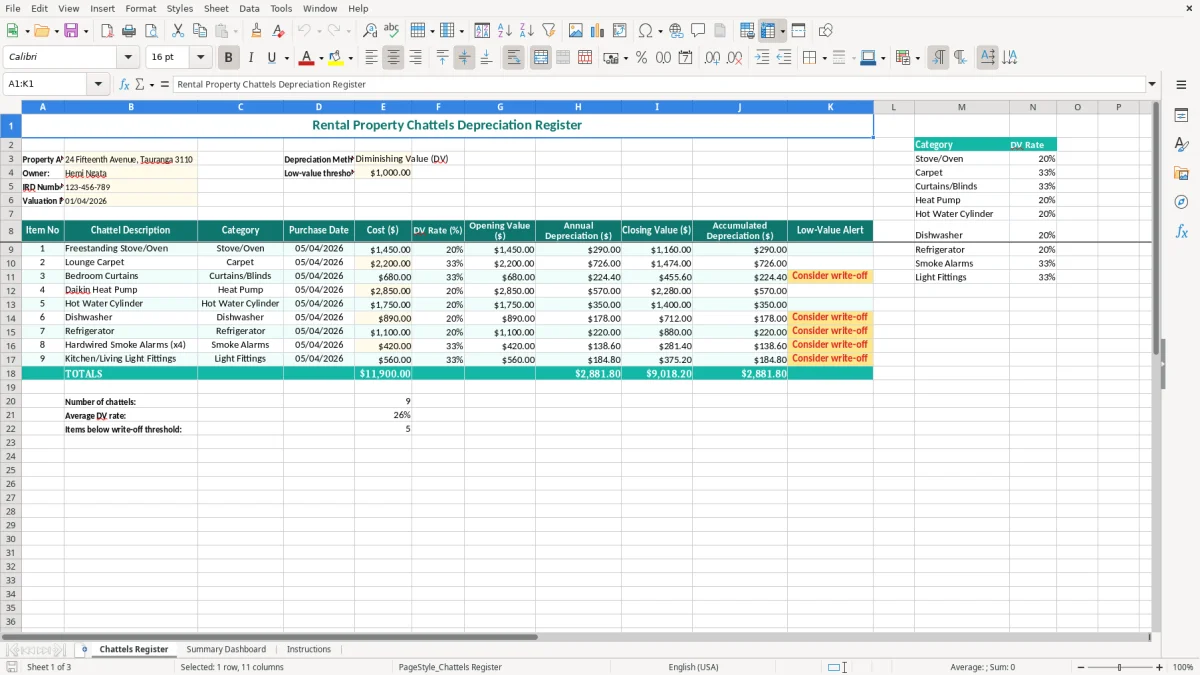Expand Name Box dropdown
Image resolution: width=1200 pixels, height=675 pixels.
coord(99,84)
